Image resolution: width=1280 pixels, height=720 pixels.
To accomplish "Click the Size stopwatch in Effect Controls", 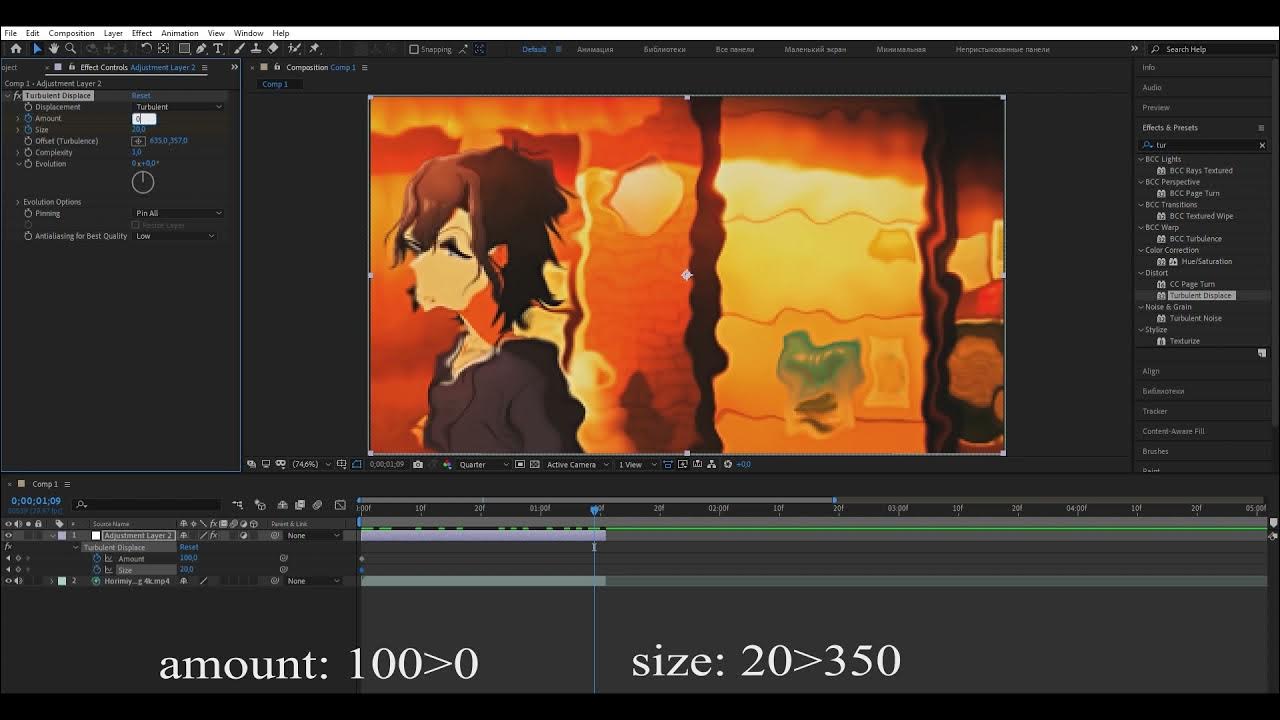I will (28, 130).
